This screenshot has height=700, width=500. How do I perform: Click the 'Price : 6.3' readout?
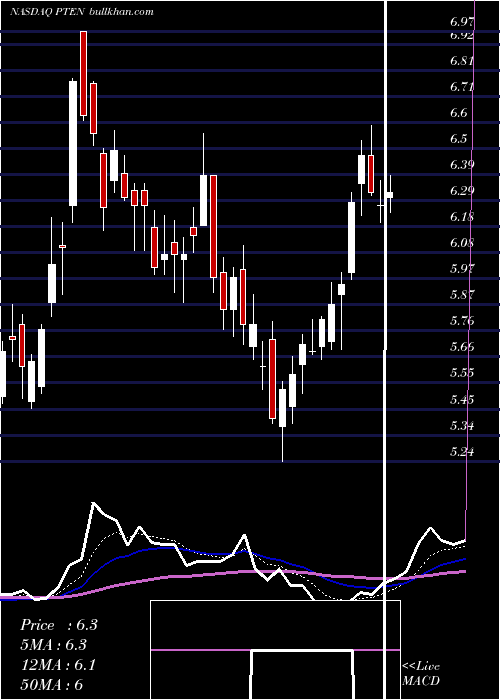(59, 625)
